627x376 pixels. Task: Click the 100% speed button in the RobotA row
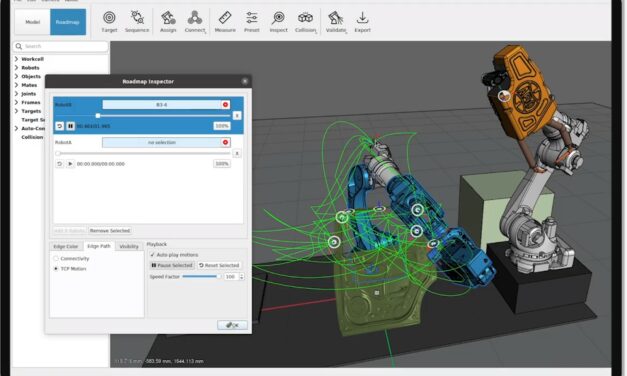(x=222, y=164)
